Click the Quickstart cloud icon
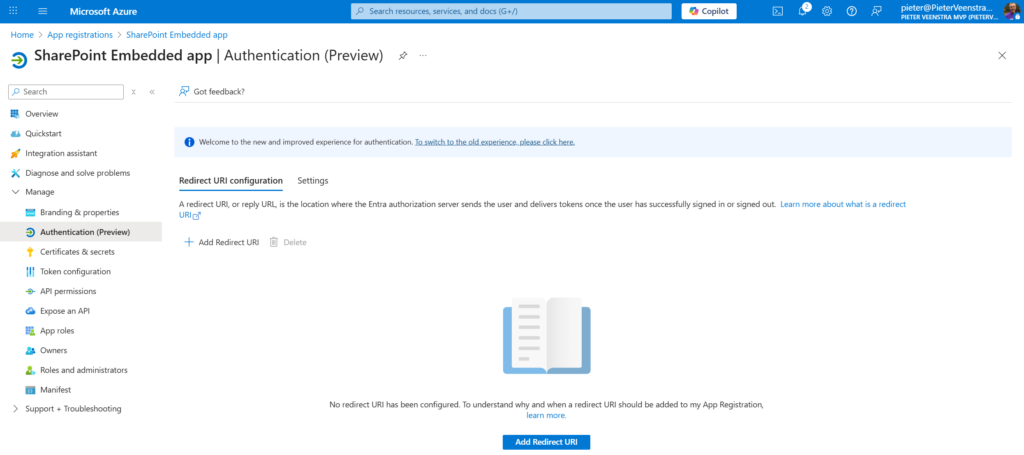 pos(15,133)
